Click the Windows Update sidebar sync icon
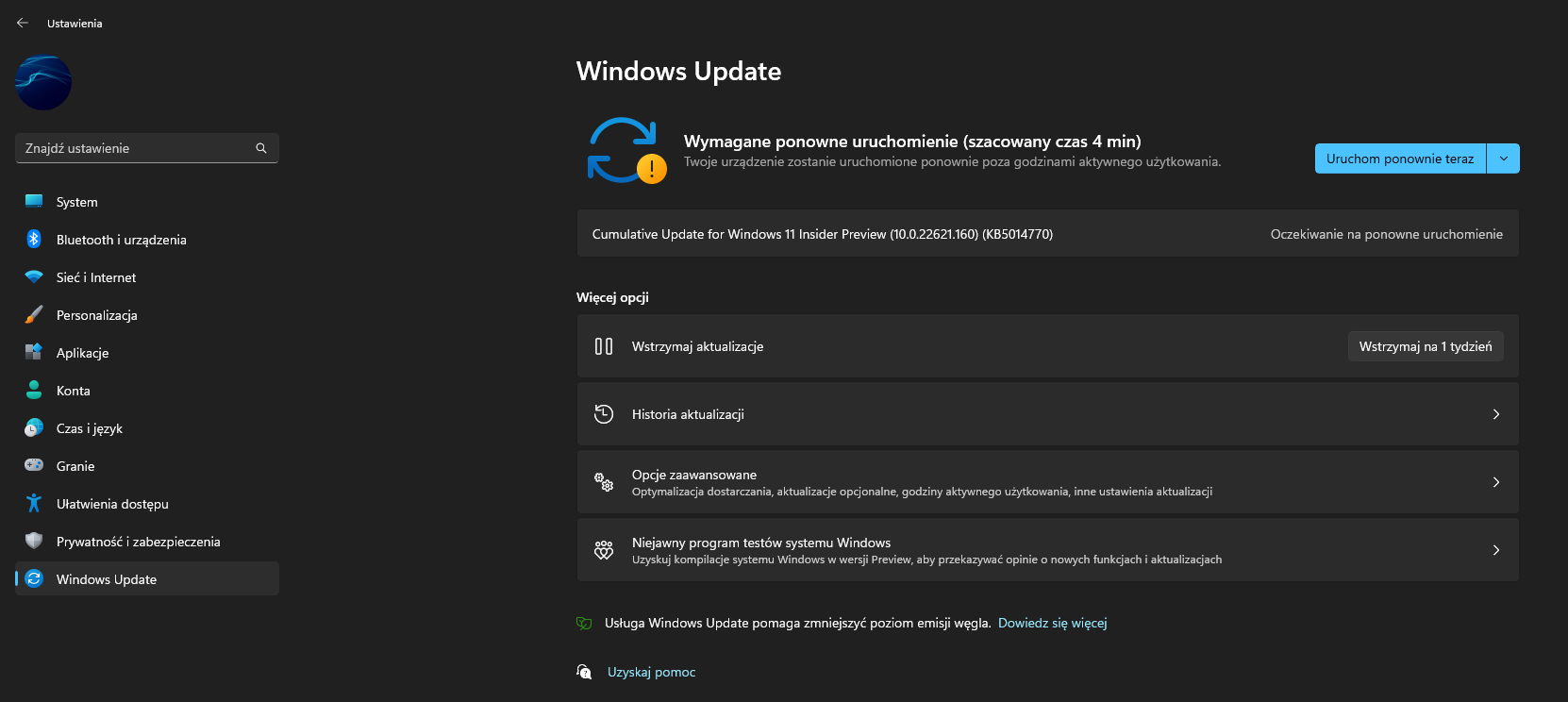Viewport: 1568px width, 702px height. pyautogui.click(x=34, y=578)
